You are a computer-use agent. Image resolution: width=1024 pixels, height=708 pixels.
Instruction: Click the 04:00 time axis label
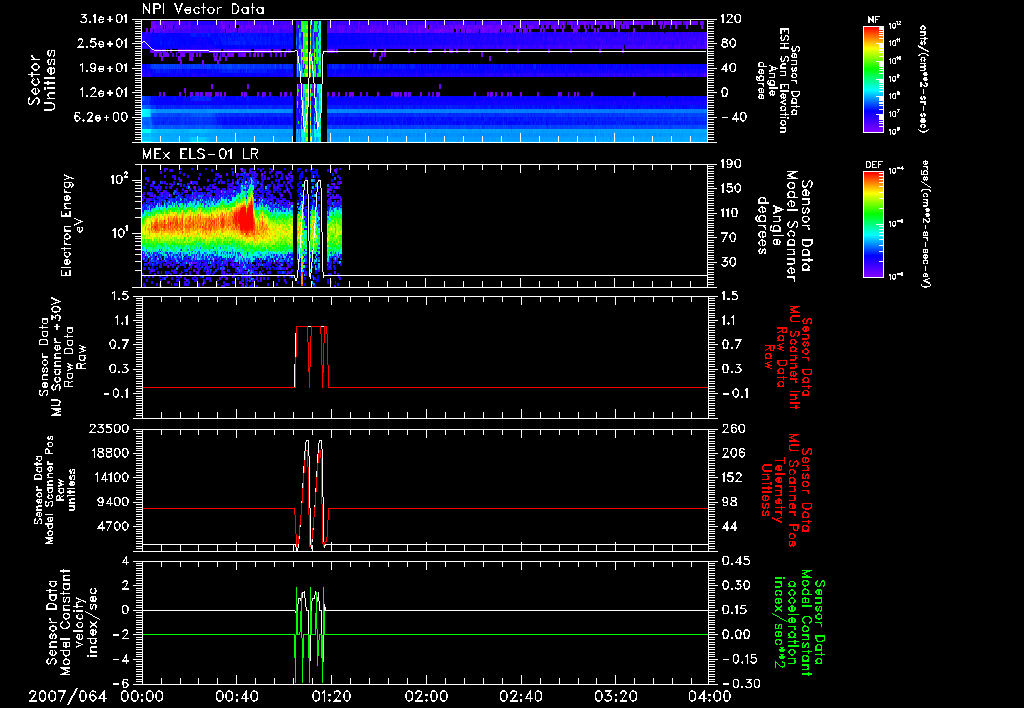point(710,696)
